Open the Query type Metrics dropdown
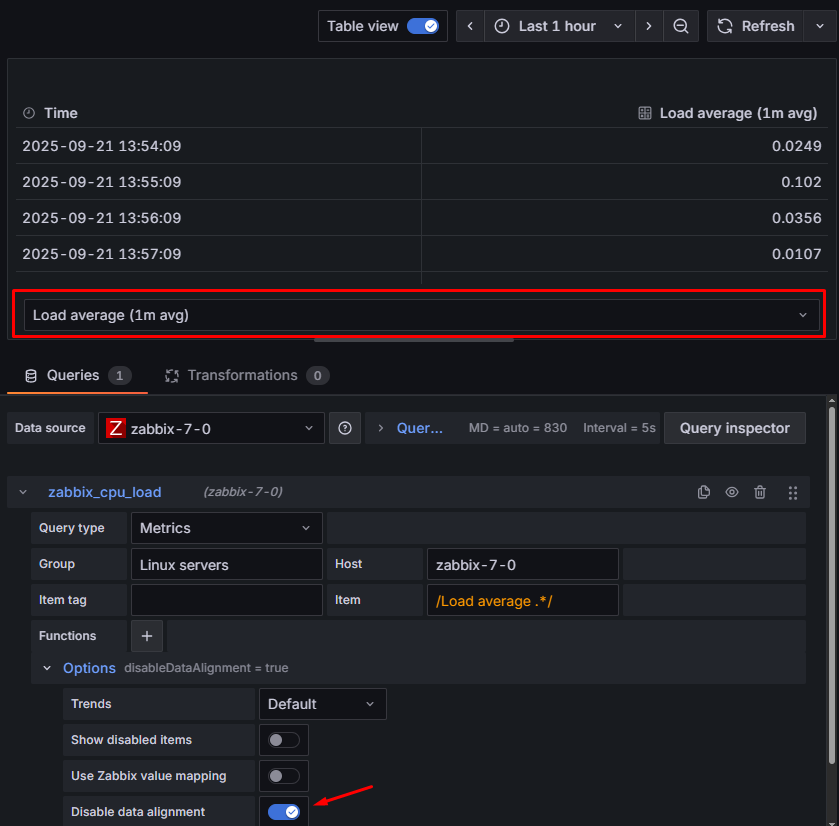The image size is (839, 826). click(x=226, y=528)
